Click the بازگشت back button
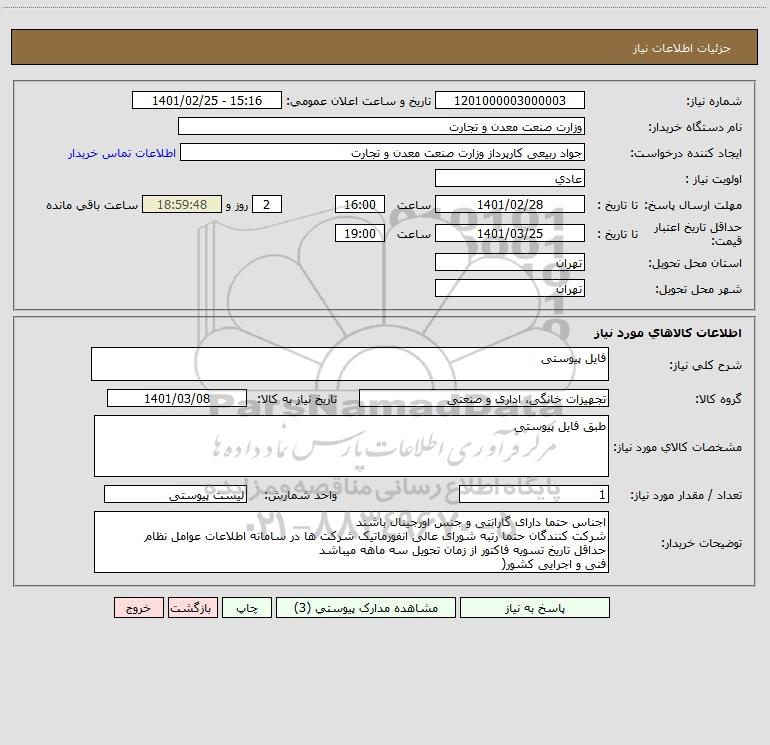This screenshot has height=745, width=770. (x=192, y=607)
